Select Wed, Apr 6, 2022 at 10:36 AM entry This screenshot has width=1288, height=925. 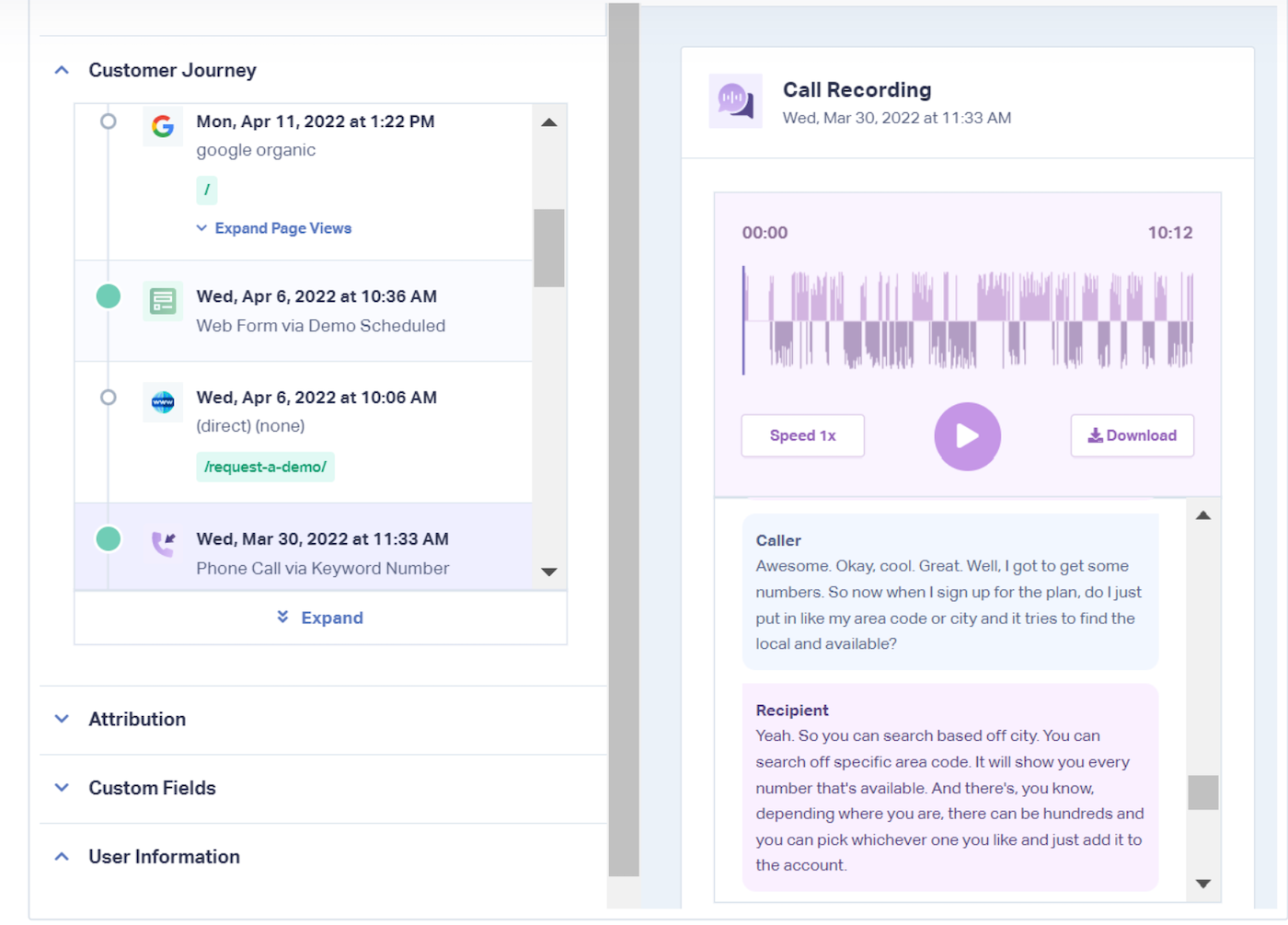[304, 311]
